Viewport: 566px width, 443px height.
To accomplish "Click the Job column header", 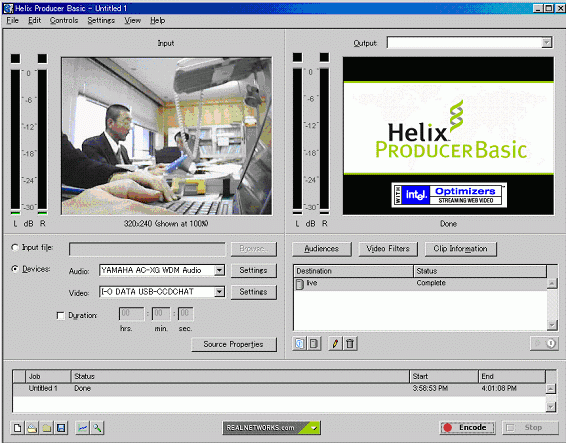I will click(x=48, y=376).
